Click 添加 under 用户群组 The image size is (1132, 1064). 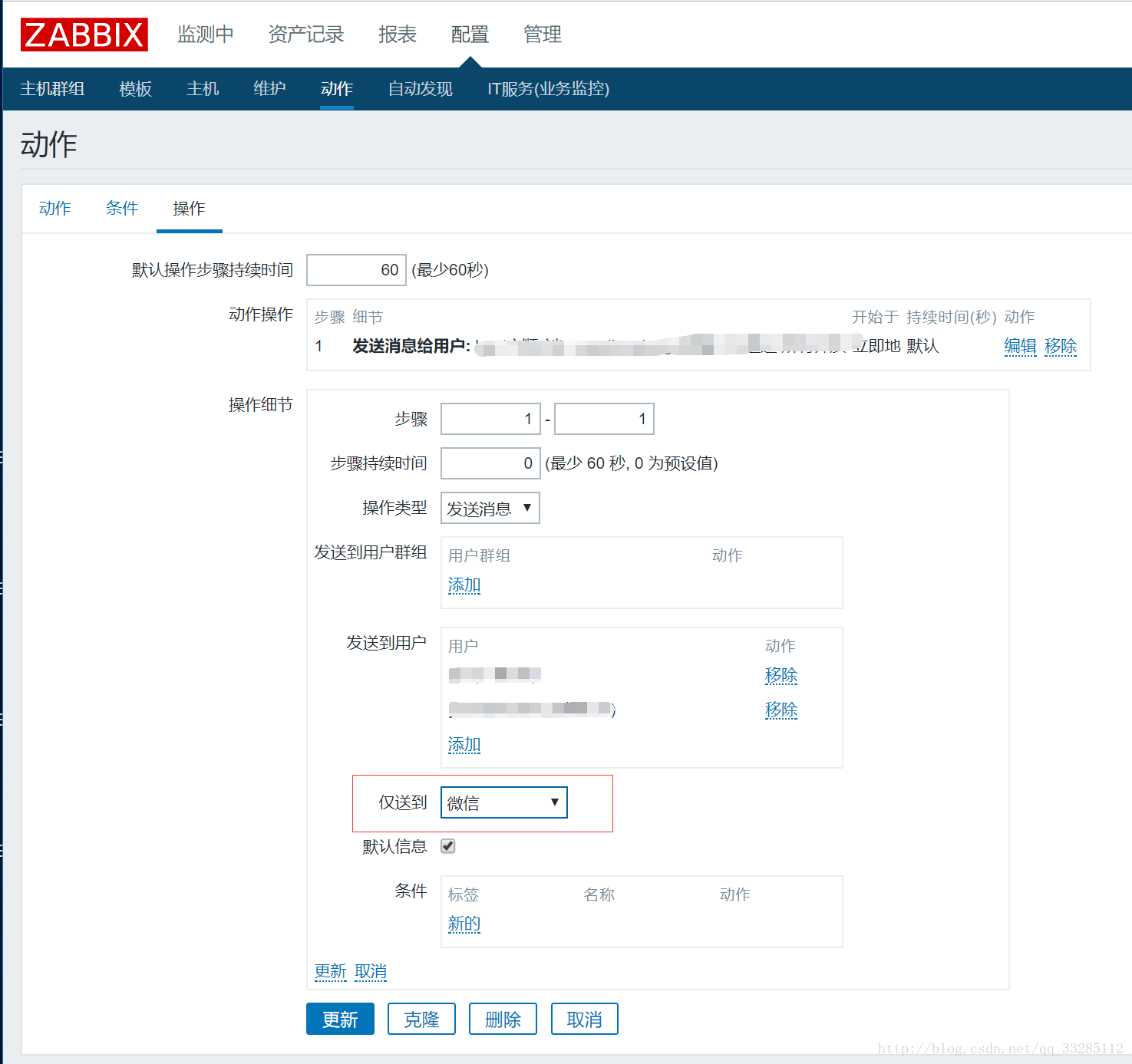point(464,585)
